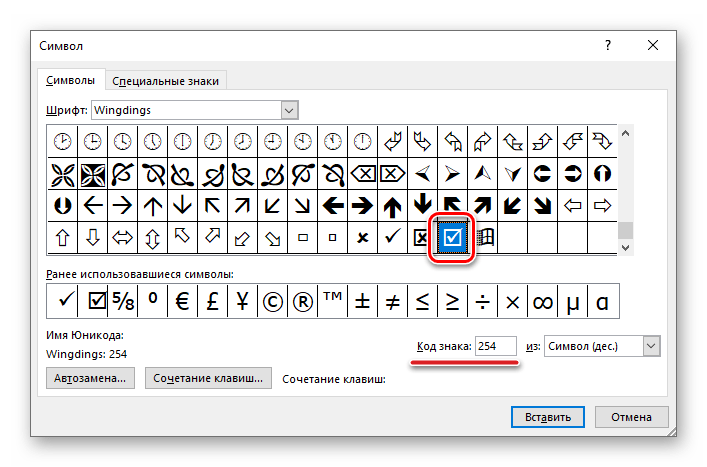Viewport: 707px width, 467px height.
Task: Click the not-equal ≠ recent symbol
Action: tap(392, 299)
